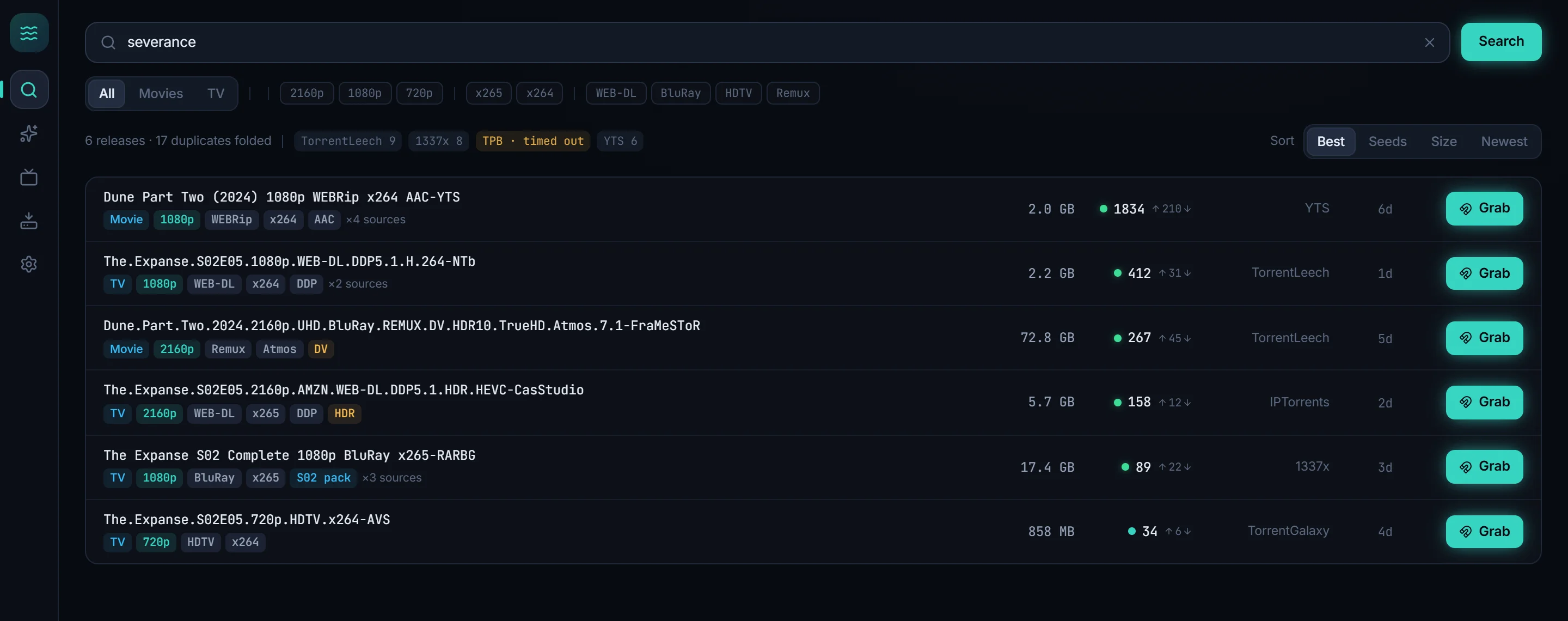
Task: Click '×4 sources' on Dune YTS row
Action: click(x=376, y=220)
